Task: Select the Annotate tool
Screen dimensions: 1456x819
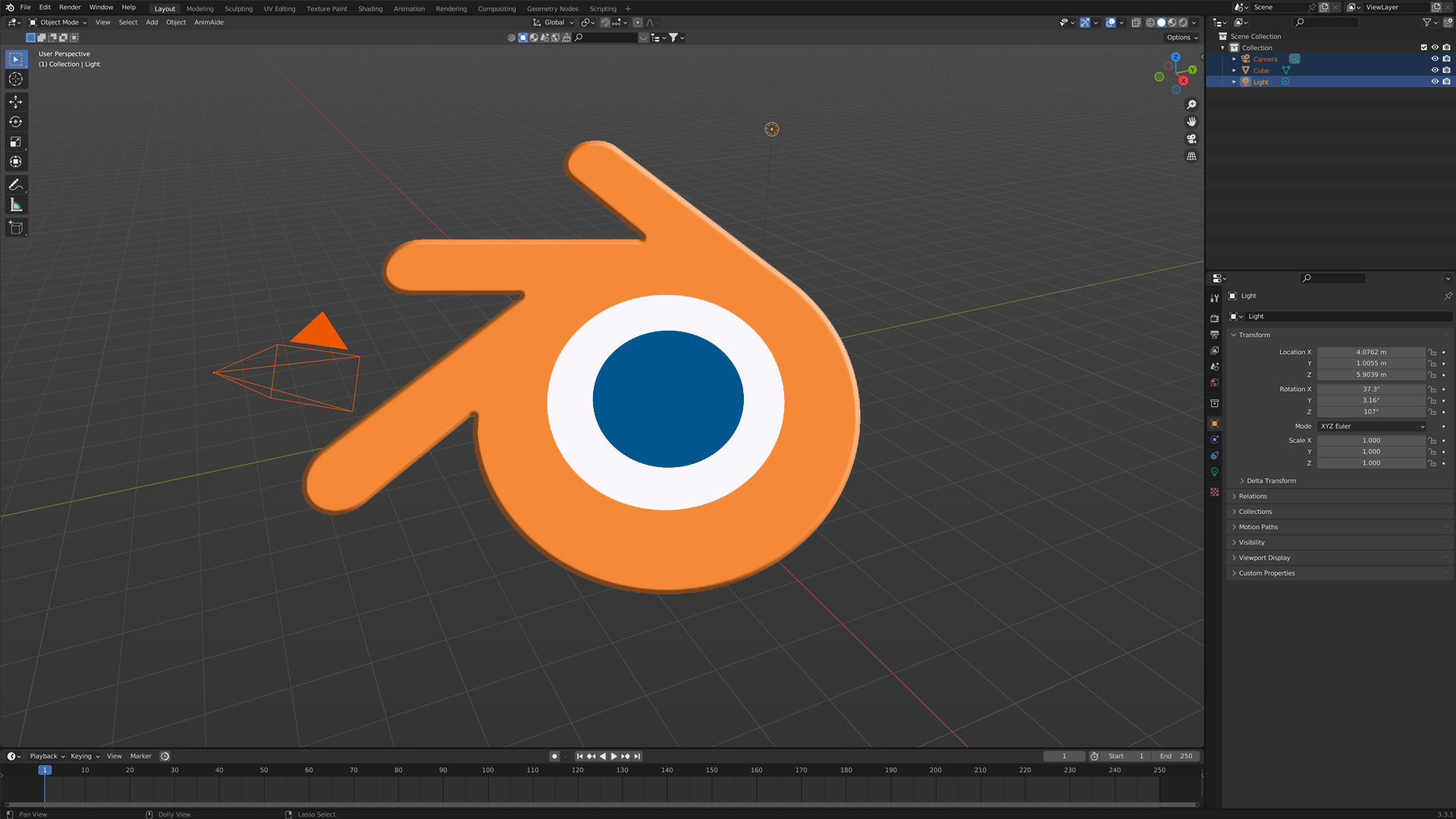Action: click(x=15, y=185)
